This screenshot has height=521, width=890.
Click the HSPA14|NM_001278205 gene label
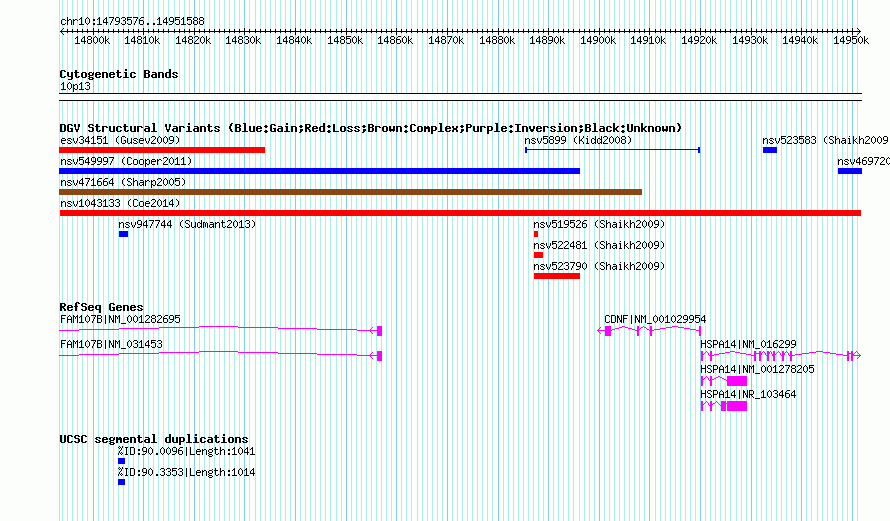pos(757,369)
